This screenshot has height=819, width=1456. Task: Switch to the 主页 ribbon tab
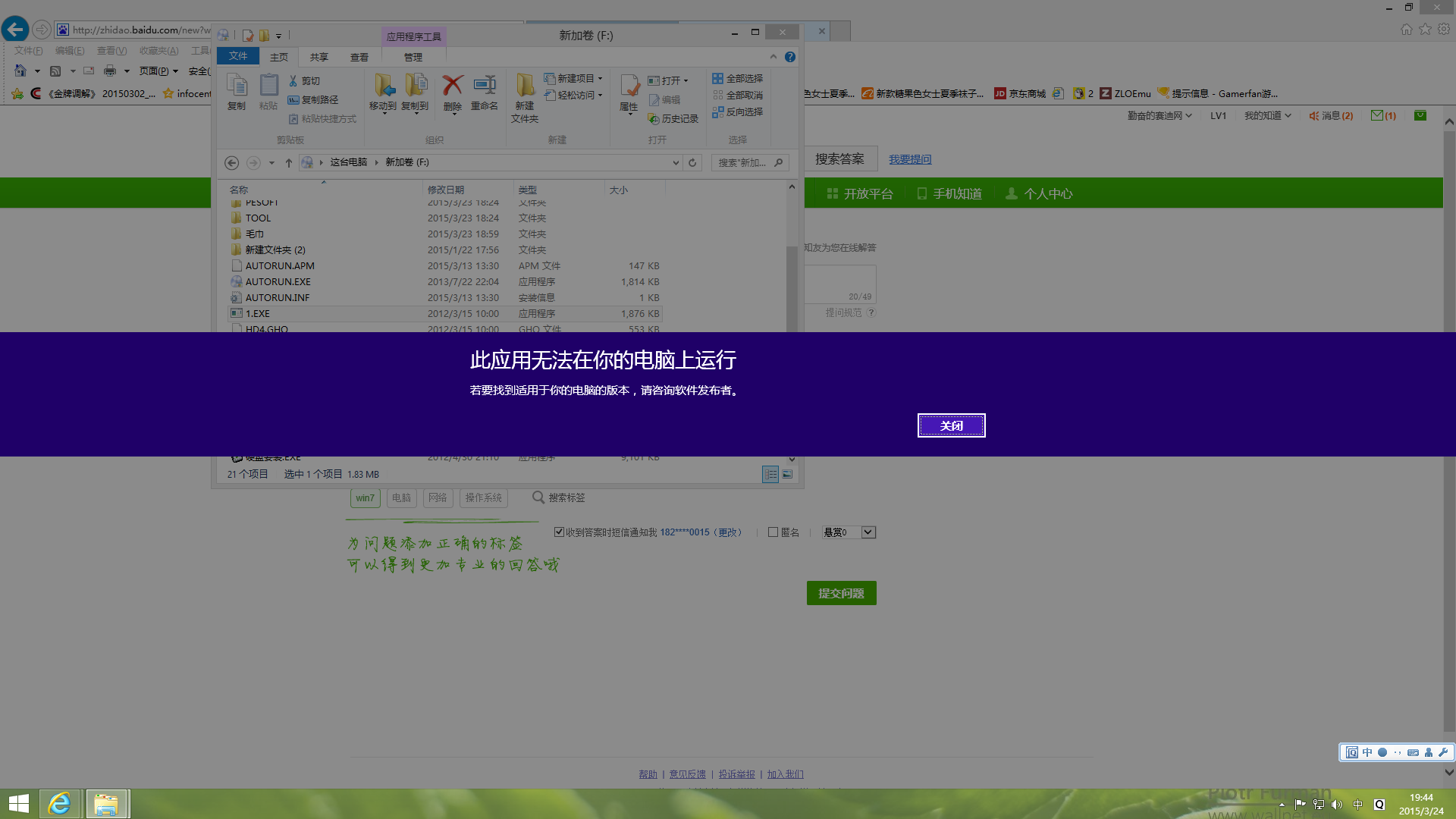[x=279, y=57]
